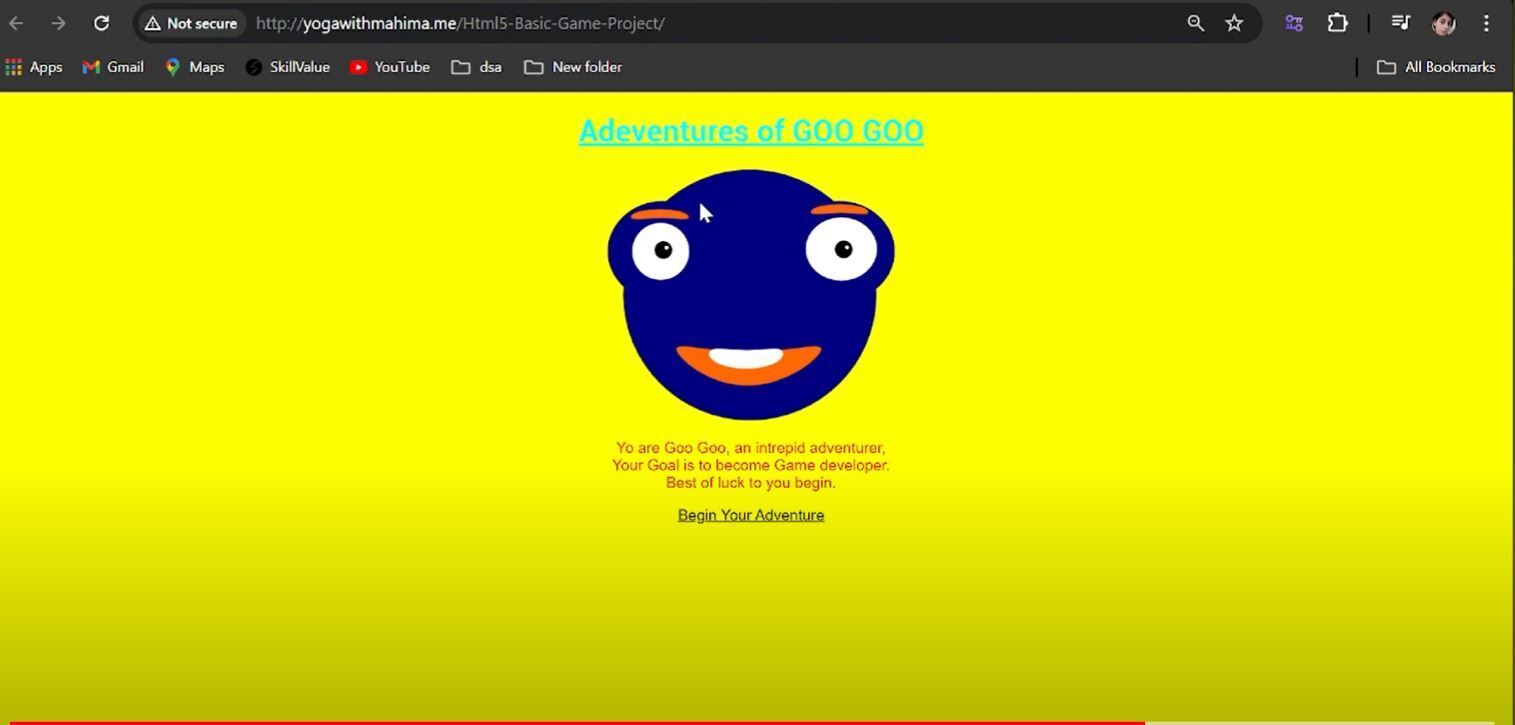Open the Apps bookmark shortcut

tap(34, 67)
